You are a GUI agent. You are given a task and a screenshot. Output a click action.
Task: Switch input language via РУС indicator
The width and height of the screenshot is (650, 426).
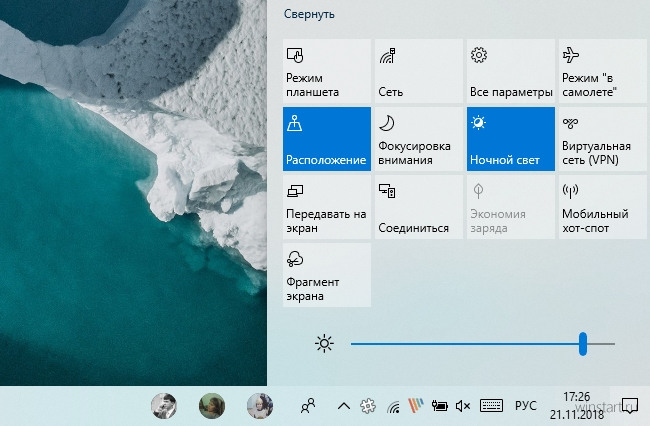click(x=526, y=406)
